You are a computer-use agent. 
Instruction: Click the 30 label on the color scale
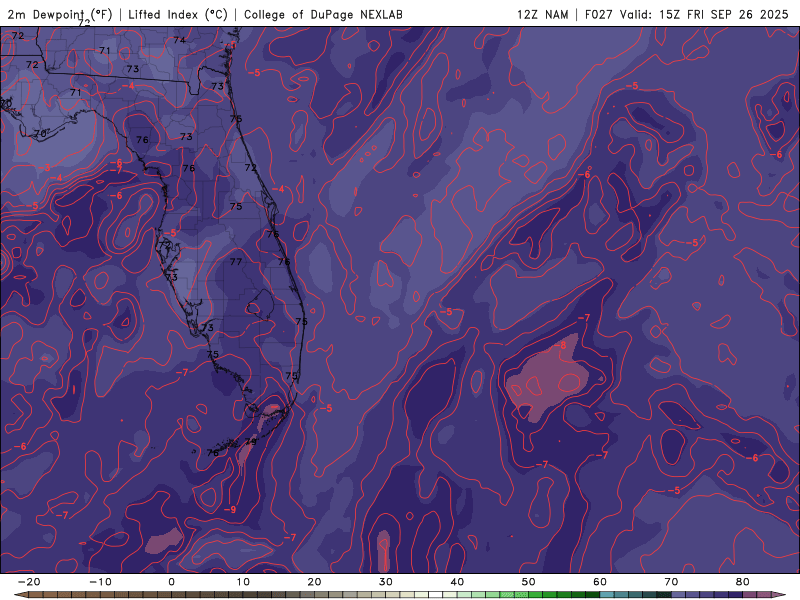(x=386, y=582)
